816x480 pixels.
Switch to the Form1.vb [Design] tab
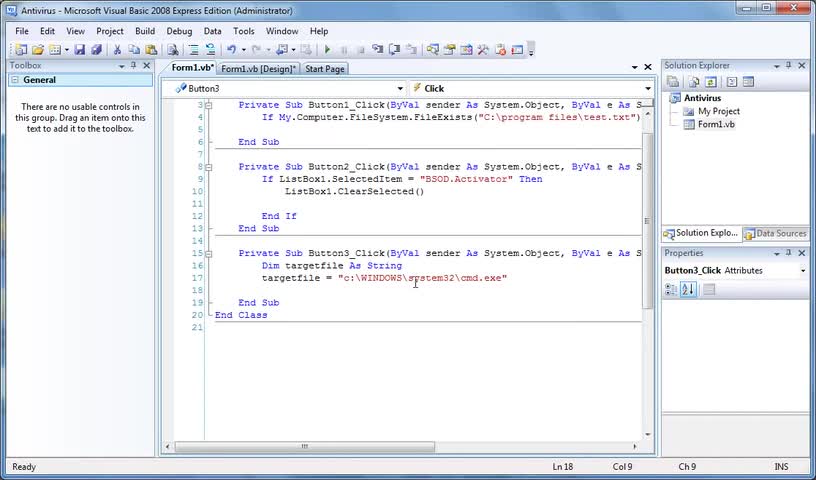[x=258, y=69]
